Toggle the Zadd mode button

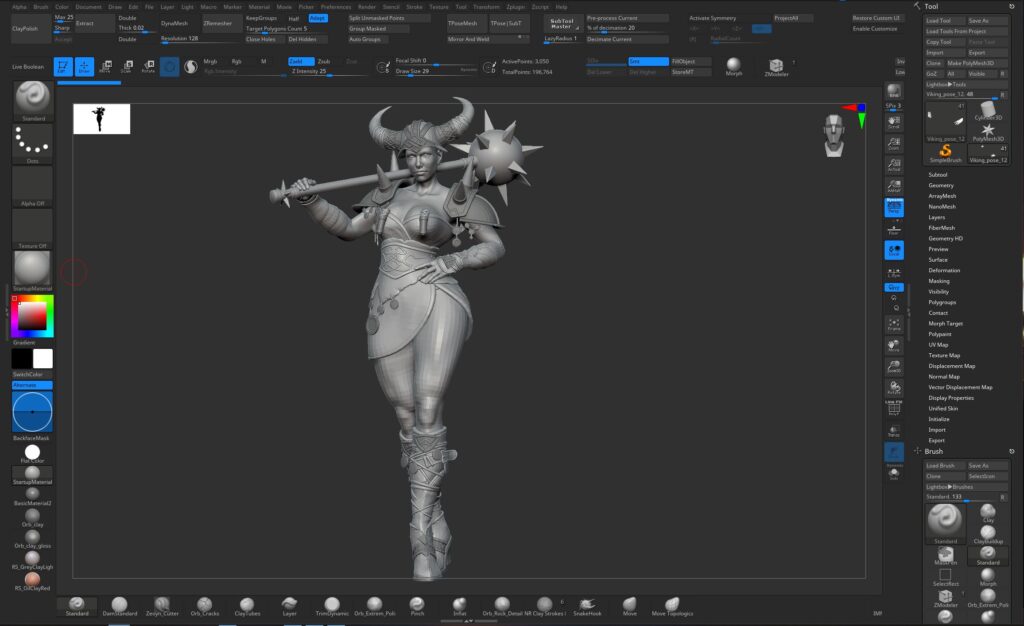(x=300, y=61)
